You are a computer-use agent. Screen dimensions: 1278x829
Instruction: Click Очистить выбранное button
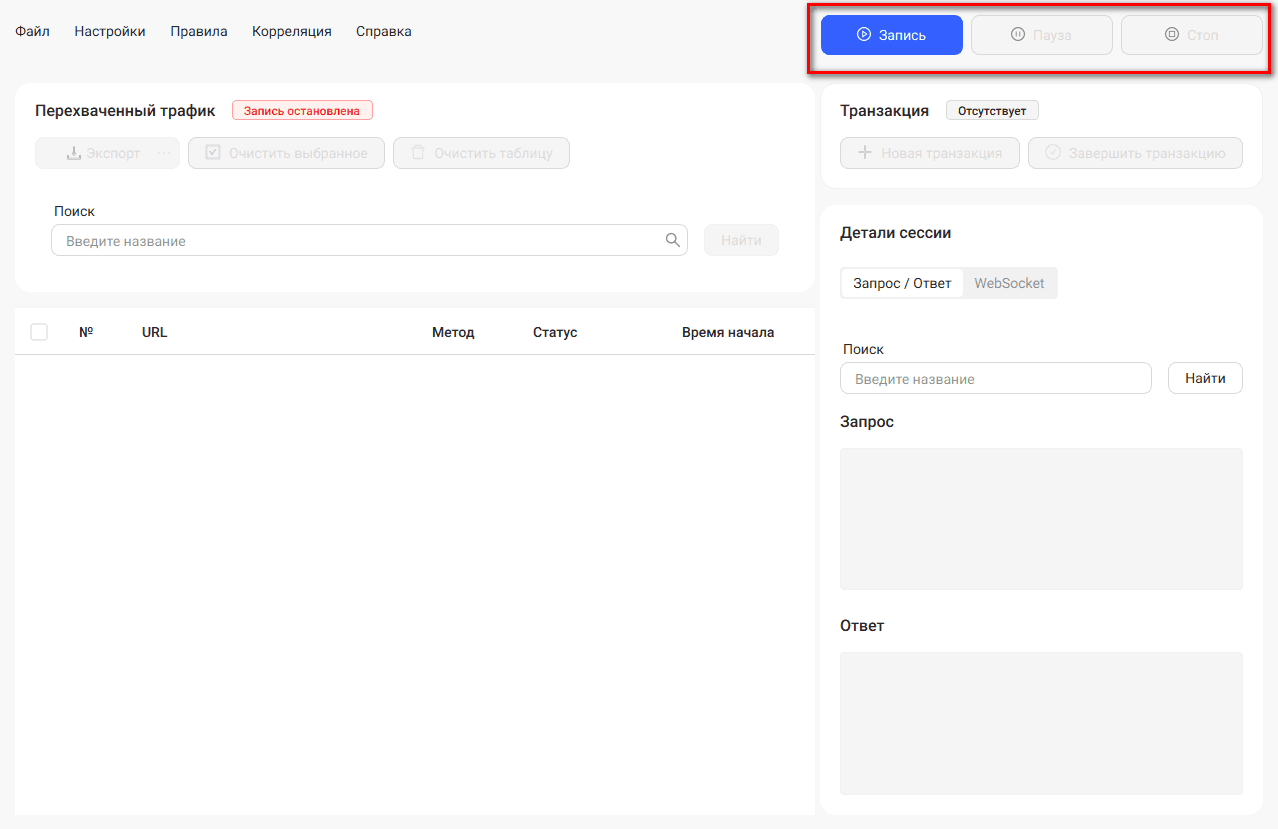point(286,153)
